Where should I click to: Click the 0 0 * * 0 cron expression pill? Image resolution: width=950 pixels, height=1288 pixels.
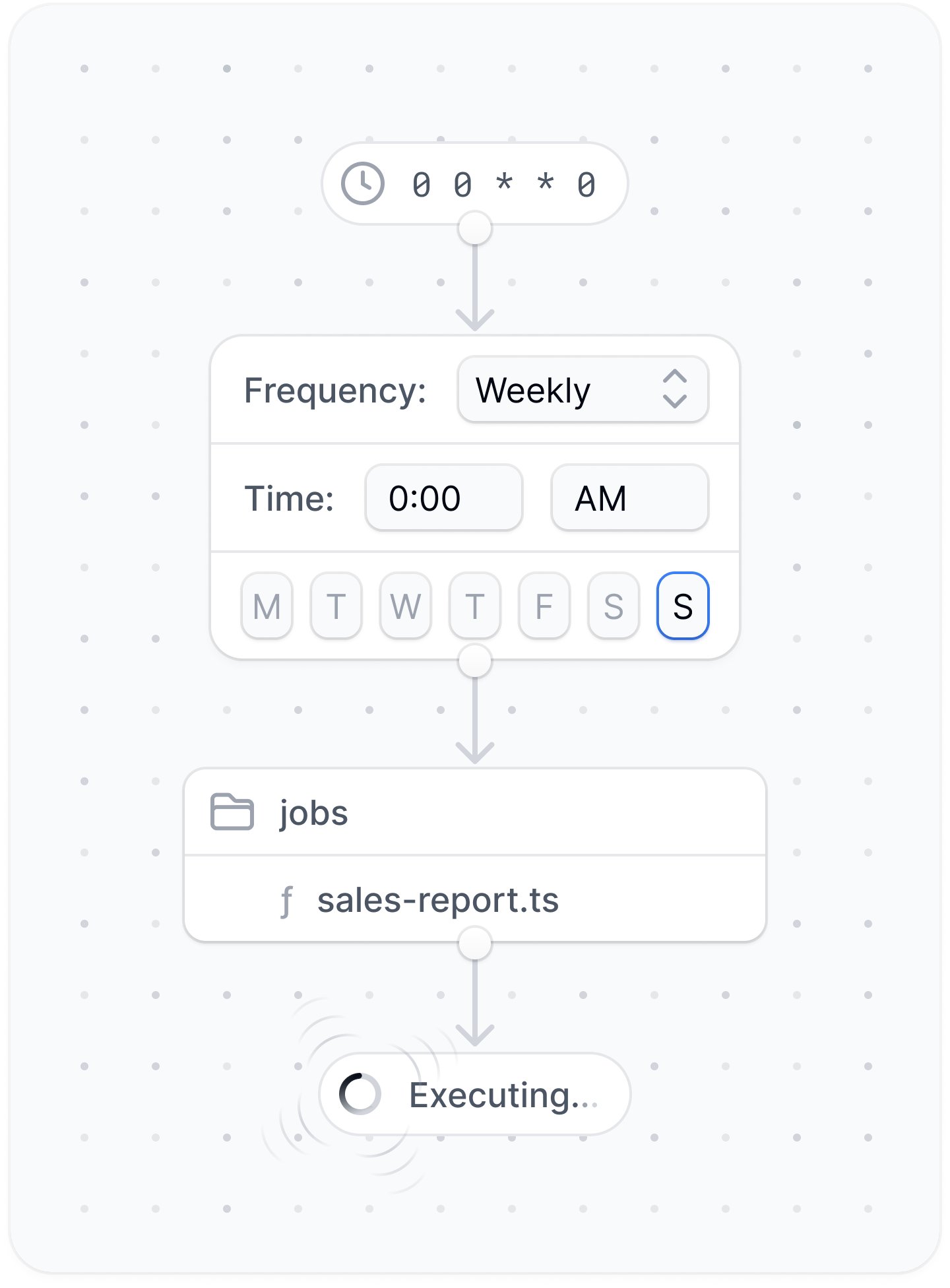tap(475, 183)
